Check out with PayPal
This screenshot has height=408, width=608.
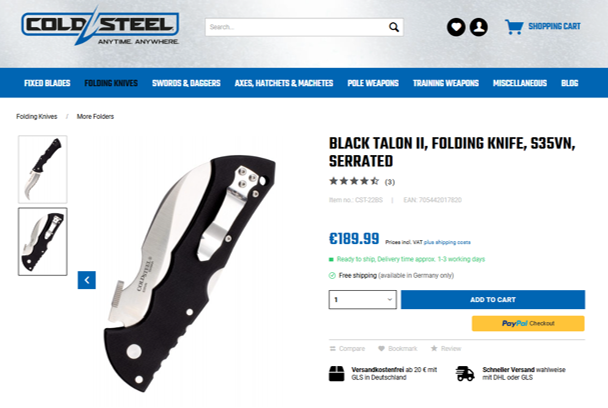[x=528, y=323]
